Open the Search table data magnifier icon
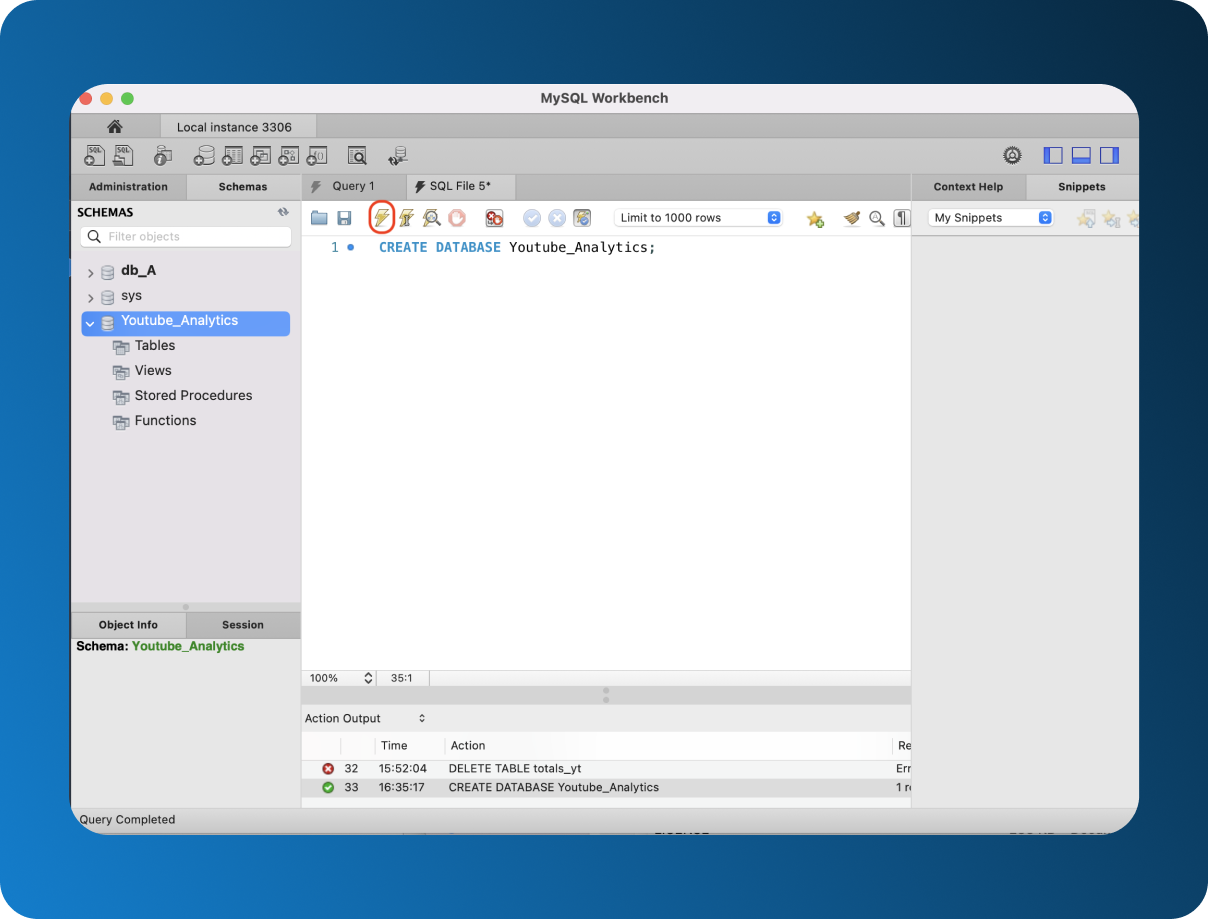 pyautogui.click(x=357, y=155)
